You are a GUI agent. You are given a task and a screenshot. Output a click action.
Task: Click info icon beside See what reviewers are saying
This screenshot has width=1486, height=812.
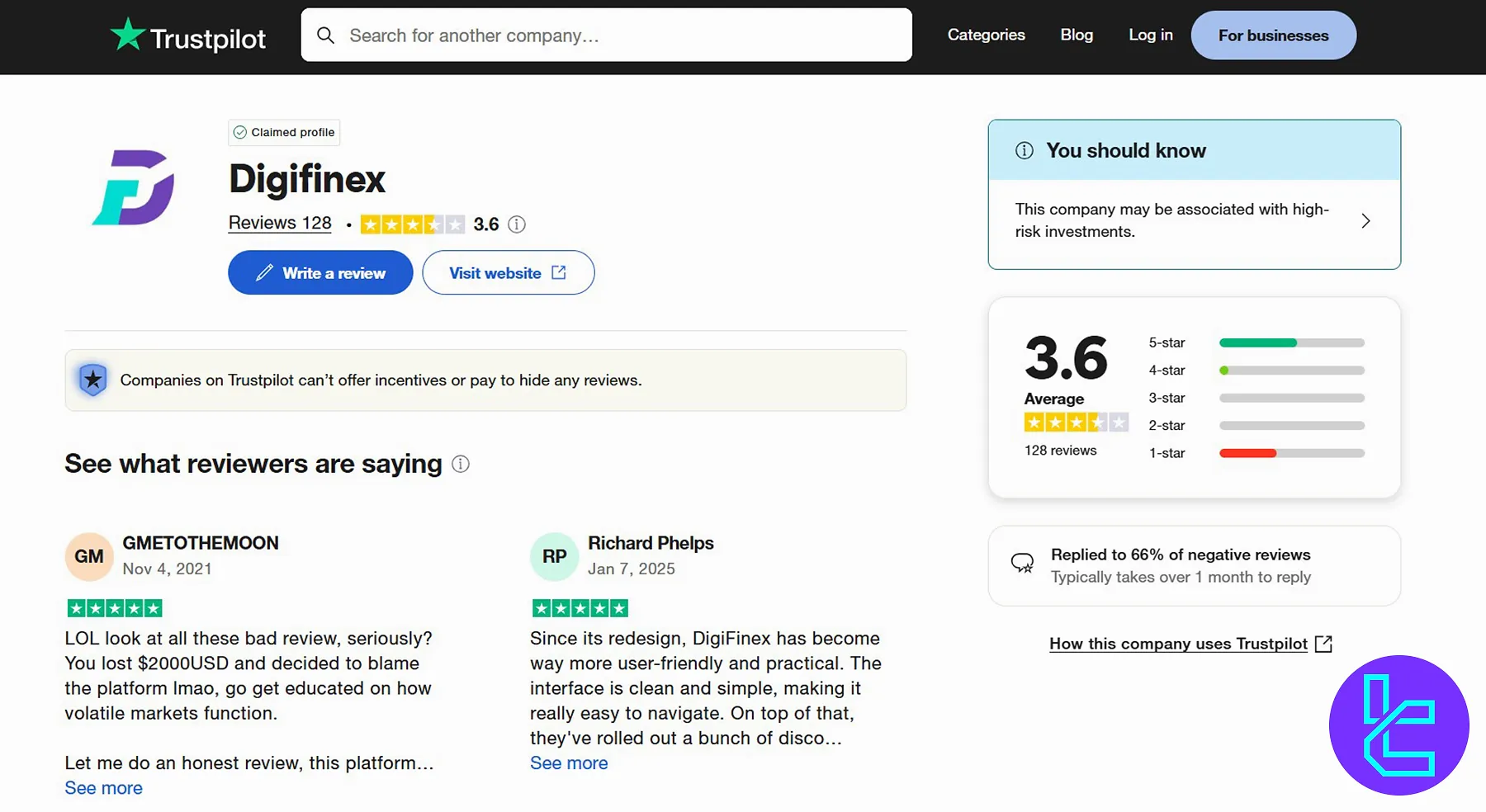coord(461,464)
